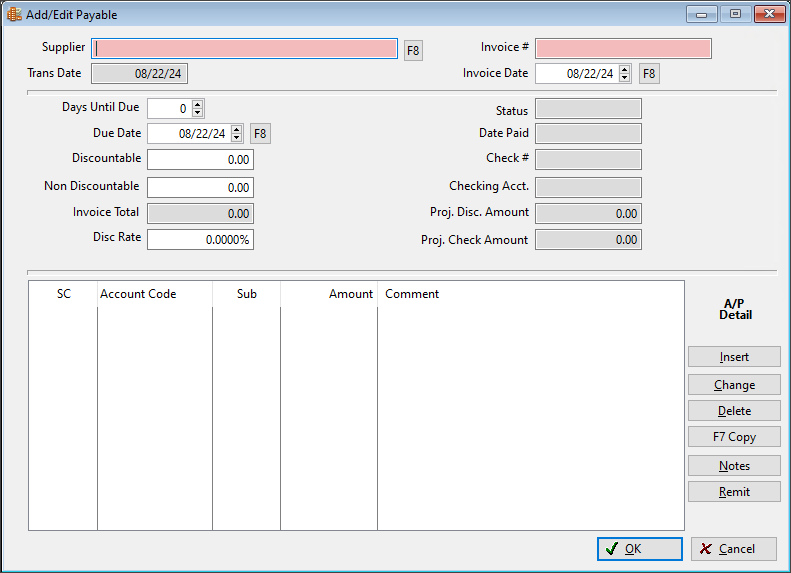791x573 pixels.
Task: Click the SC column header
Action: pyautogui.click(x=63, y=294)
